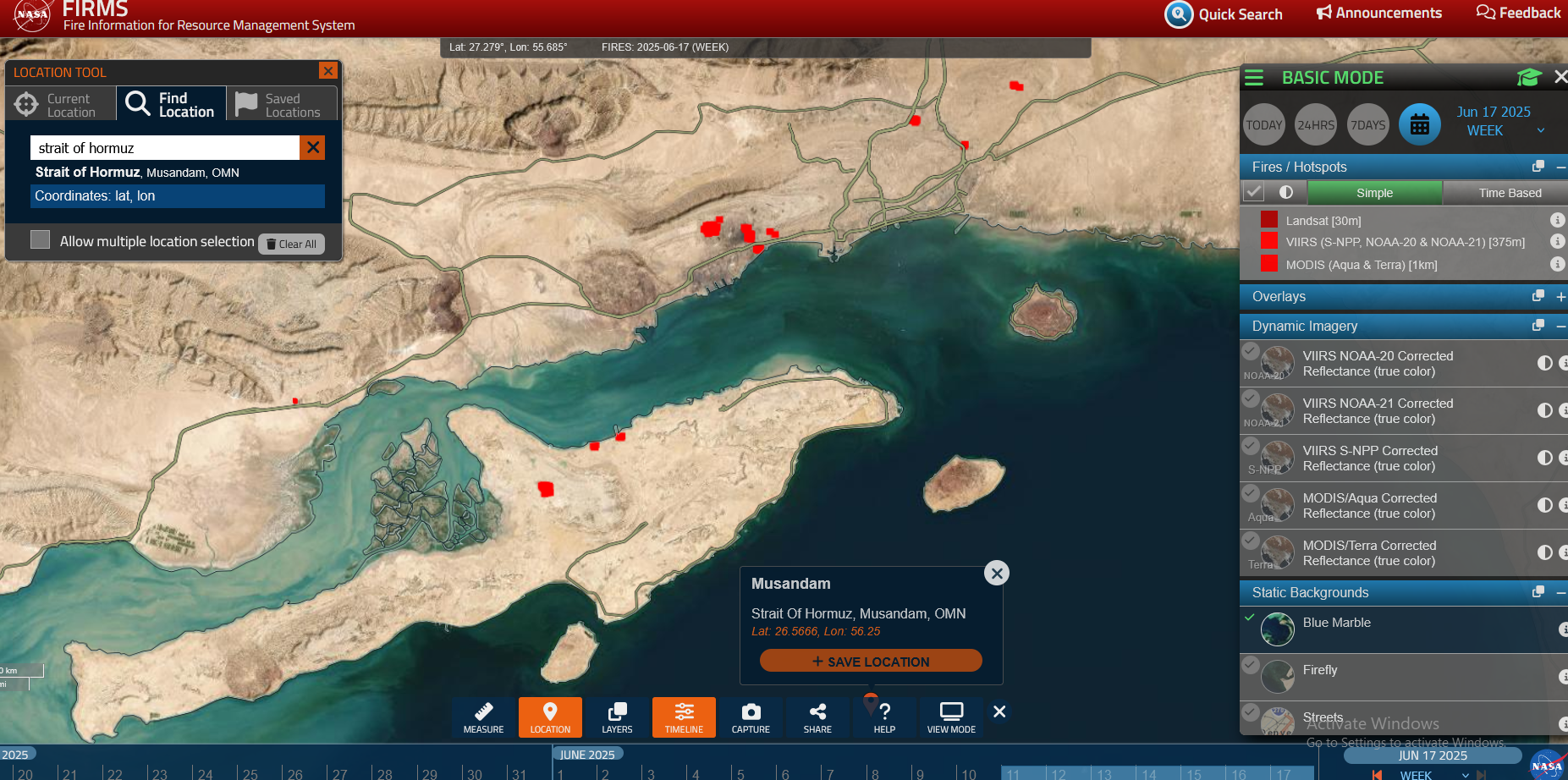Click the Clear All button
This screenshot has width=1568, height=780.
tap(291, 244)
